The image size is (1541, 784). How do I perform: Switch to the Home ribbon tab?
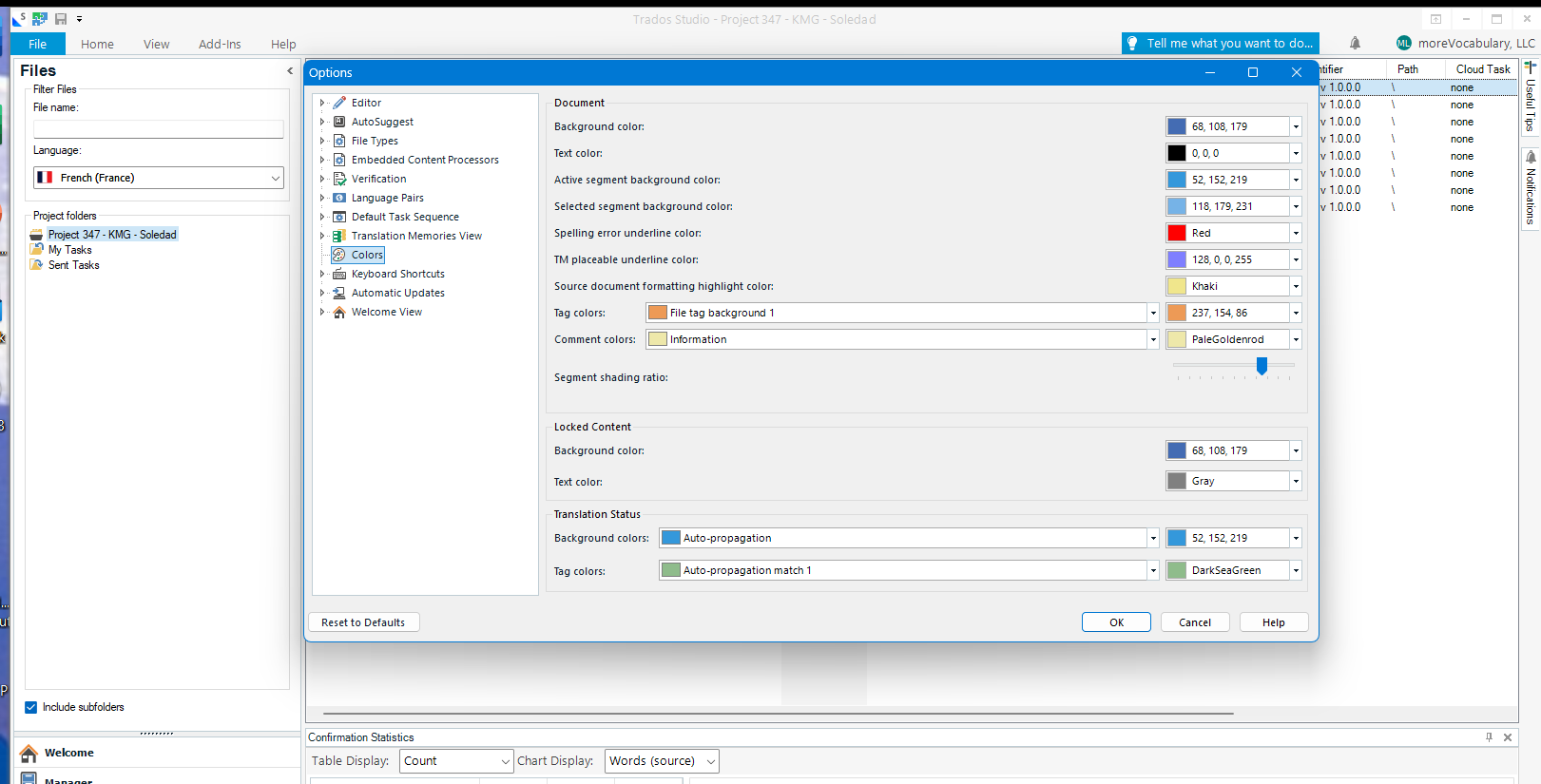[97, 44]
